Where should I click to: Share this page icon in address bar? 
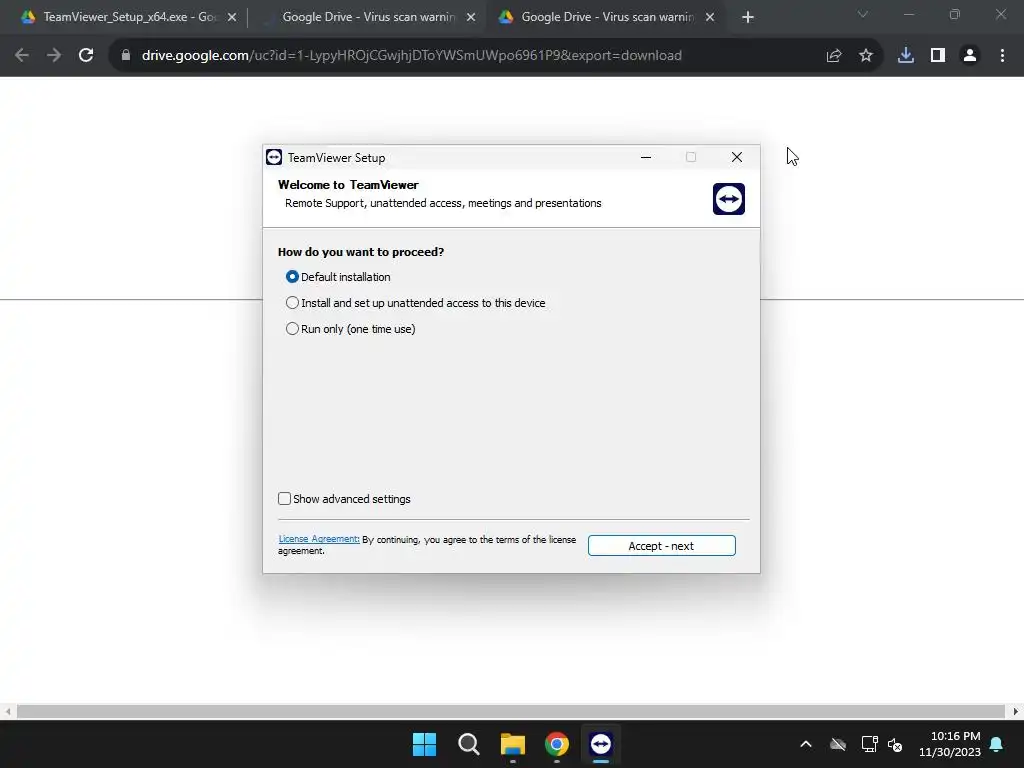pos(834,56)
